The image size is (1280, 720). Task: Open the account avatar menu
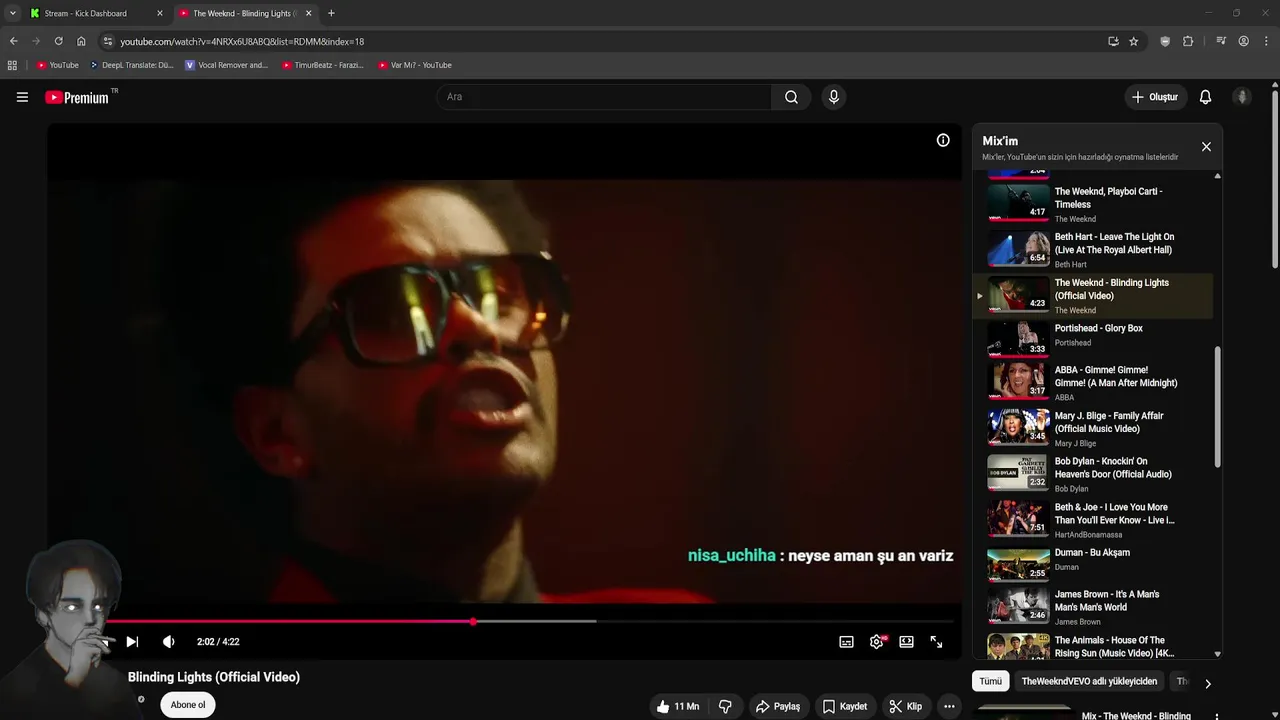tap(1242, 97)
